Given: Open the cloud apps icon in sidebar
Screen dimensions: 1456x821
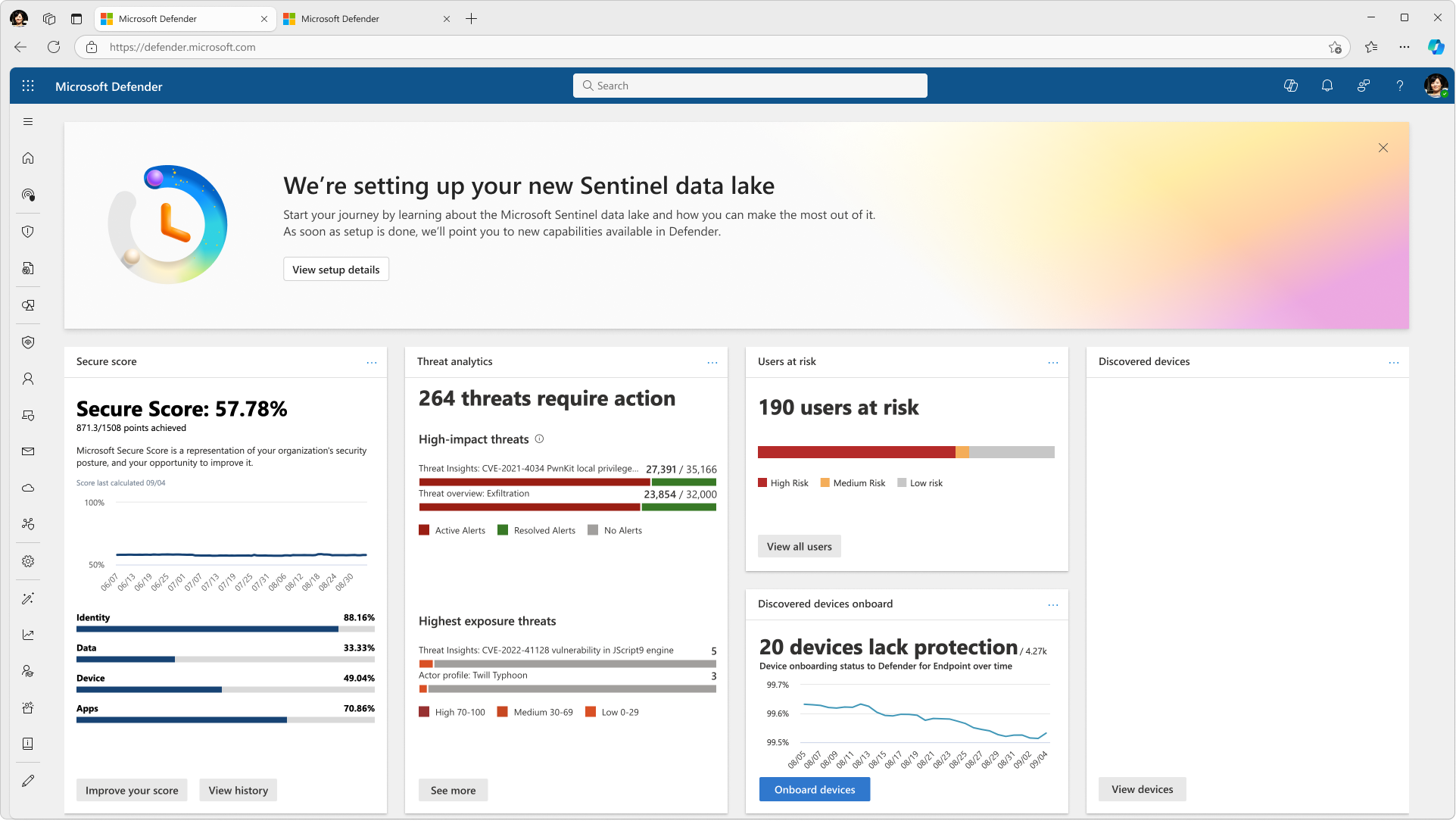Looking at the screenshot, I should 28,488.
